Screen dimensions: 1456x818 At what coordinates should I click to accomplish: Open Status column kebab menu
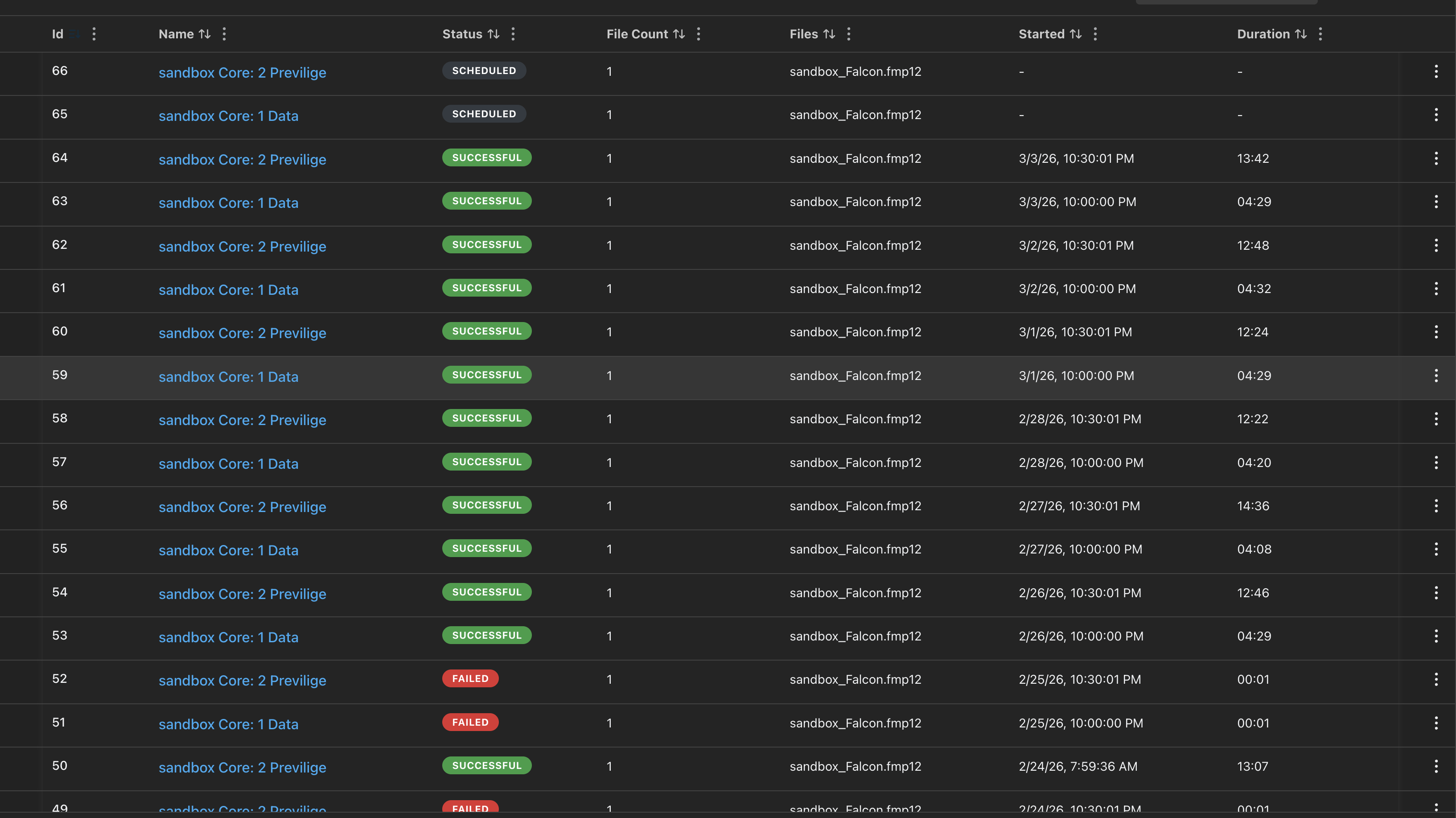coord(513,34)
